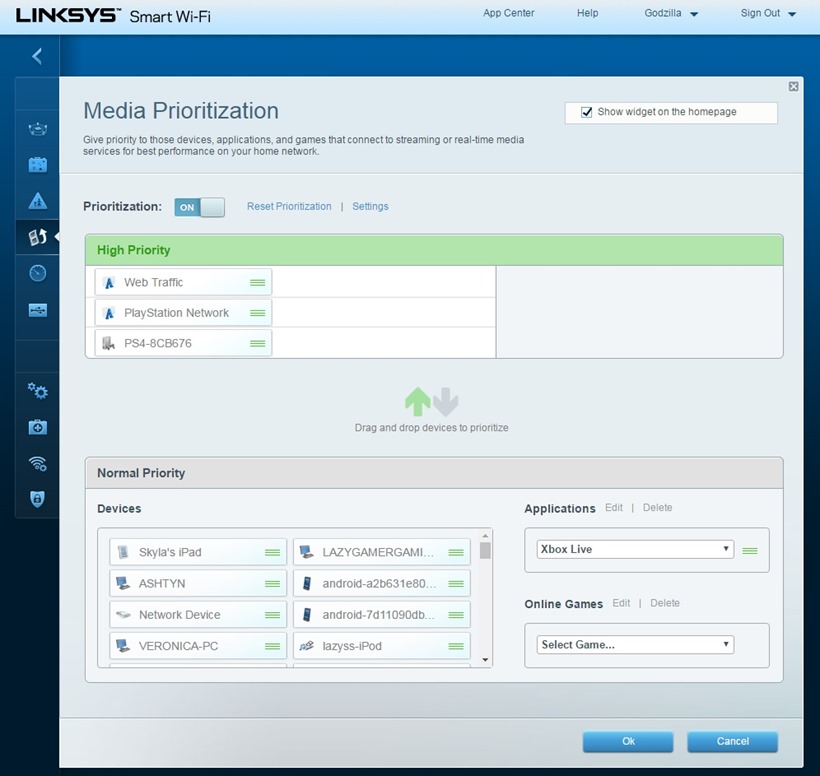820x776 pixels.
Task: Click the android-7d11090db... drag handle
Action: tap(456, 615)
